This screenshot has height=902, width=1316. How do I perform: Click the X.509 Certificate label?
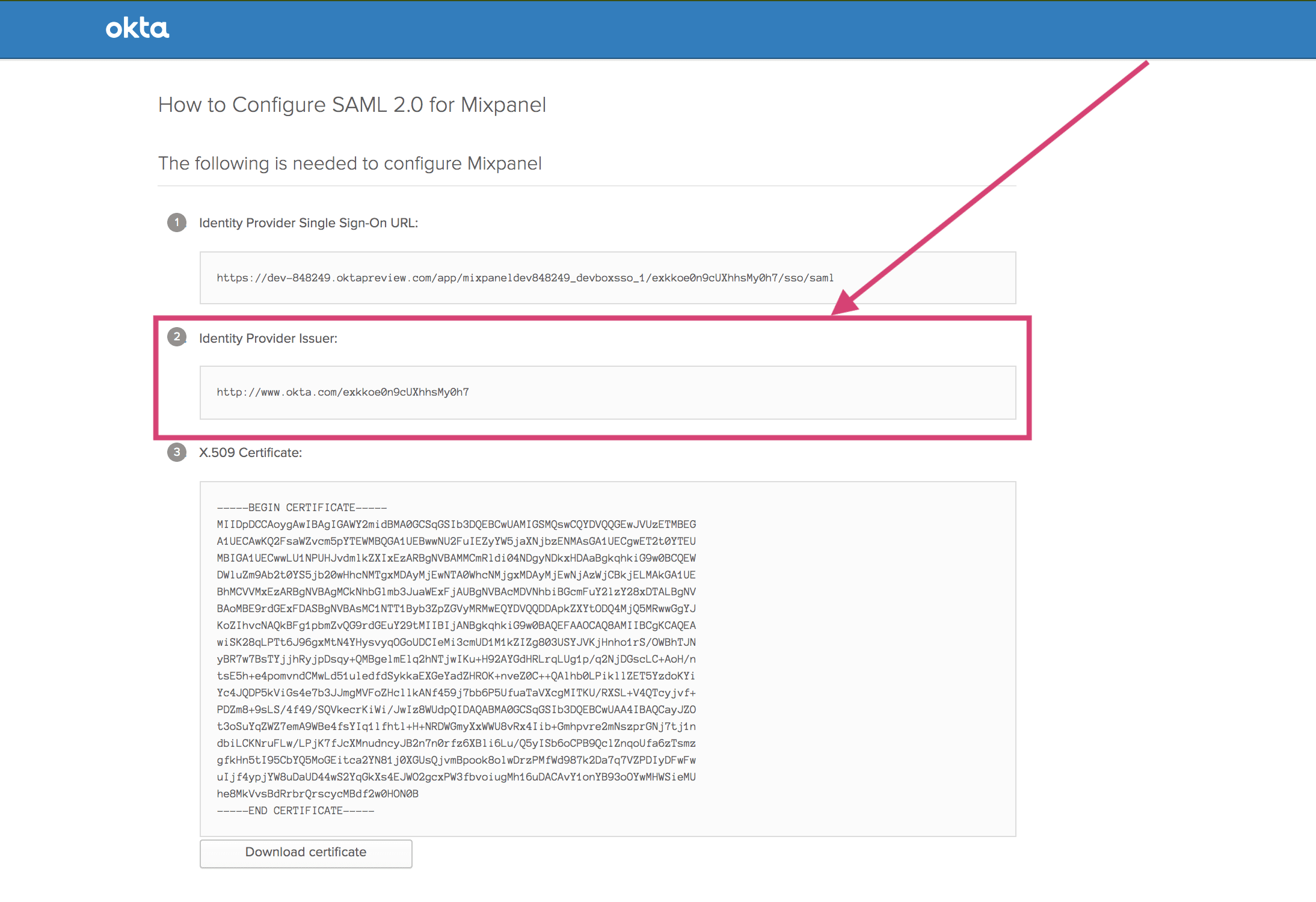tap(250, 453)
